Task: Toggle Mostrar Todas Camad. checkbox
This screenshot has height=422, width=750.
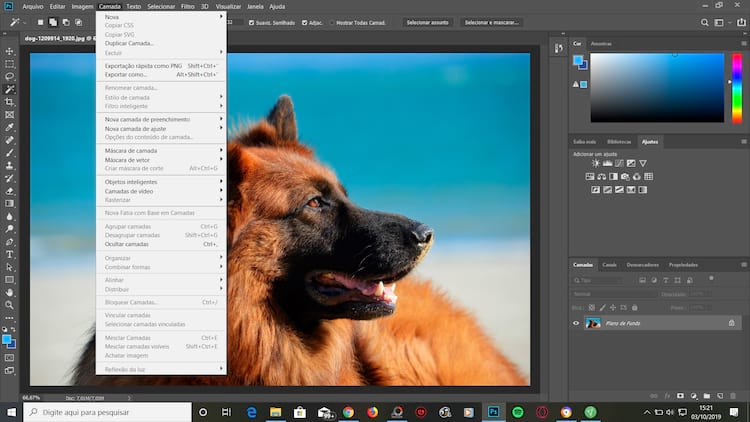Action: (x=331, y=22)
